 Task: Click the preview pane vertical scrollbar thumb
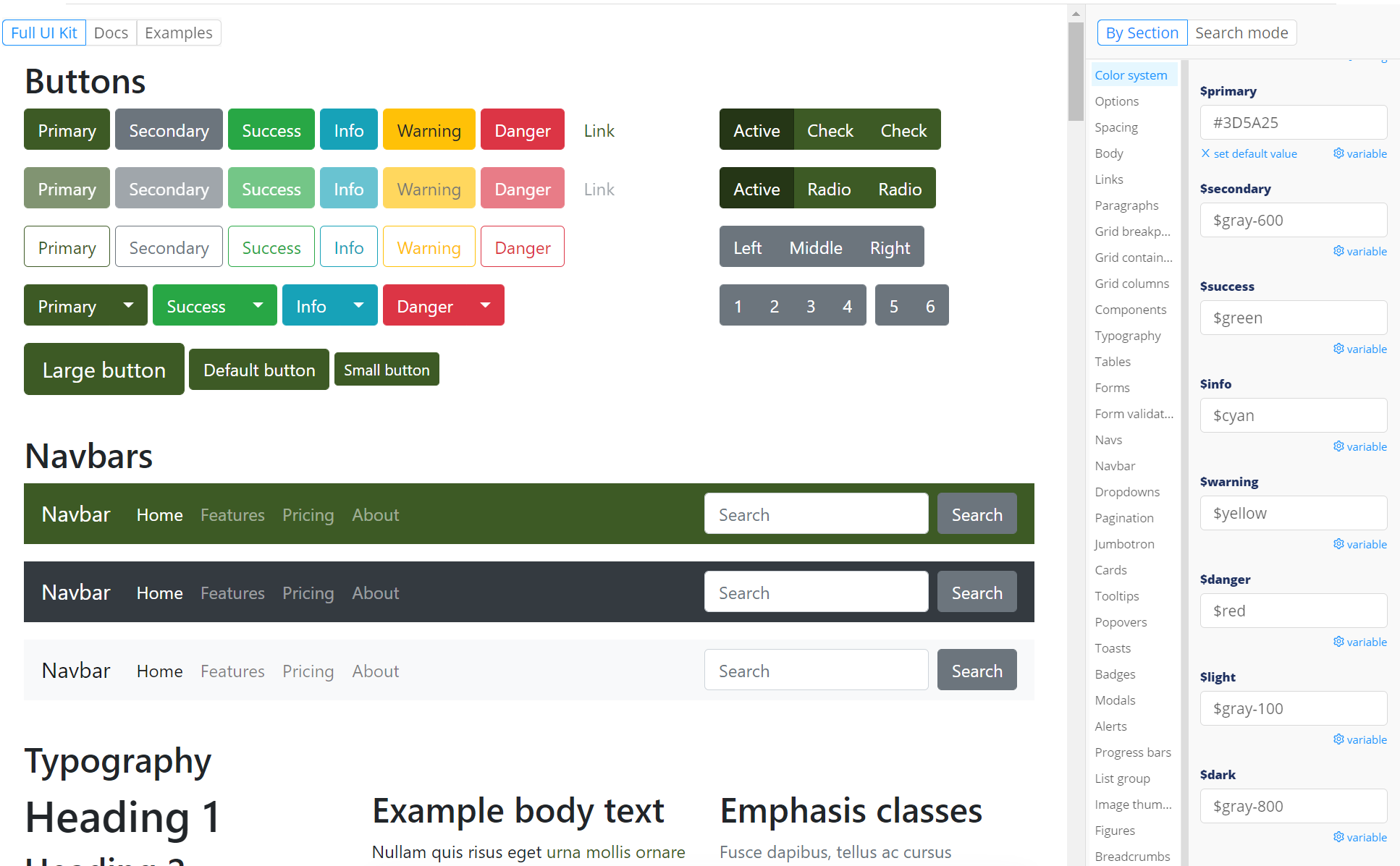click(x=1076, y=71)
